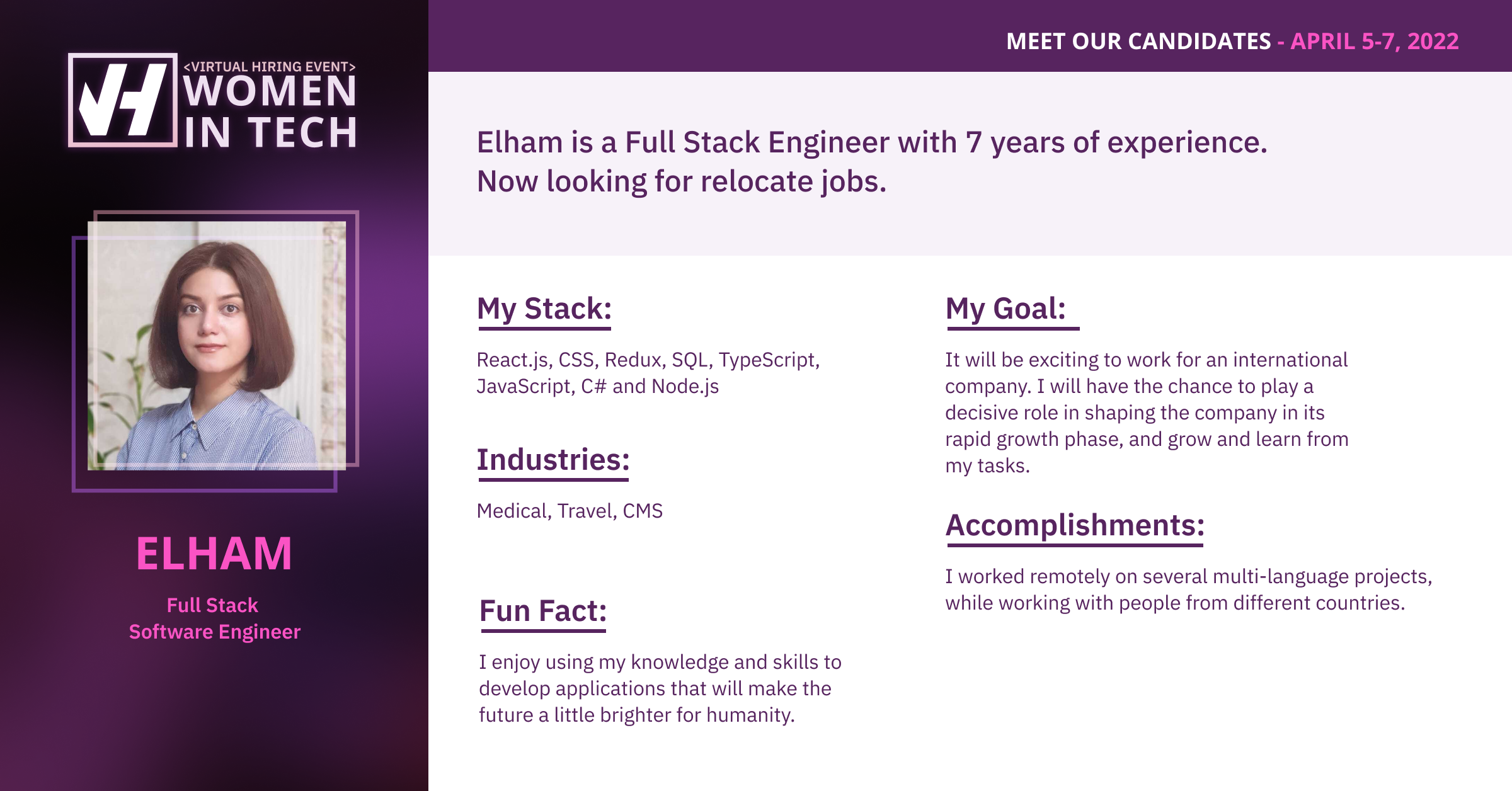The image size is (1512, 791).
Task: Click the Medical, Travel, CMS text
Action: point(570,511)
